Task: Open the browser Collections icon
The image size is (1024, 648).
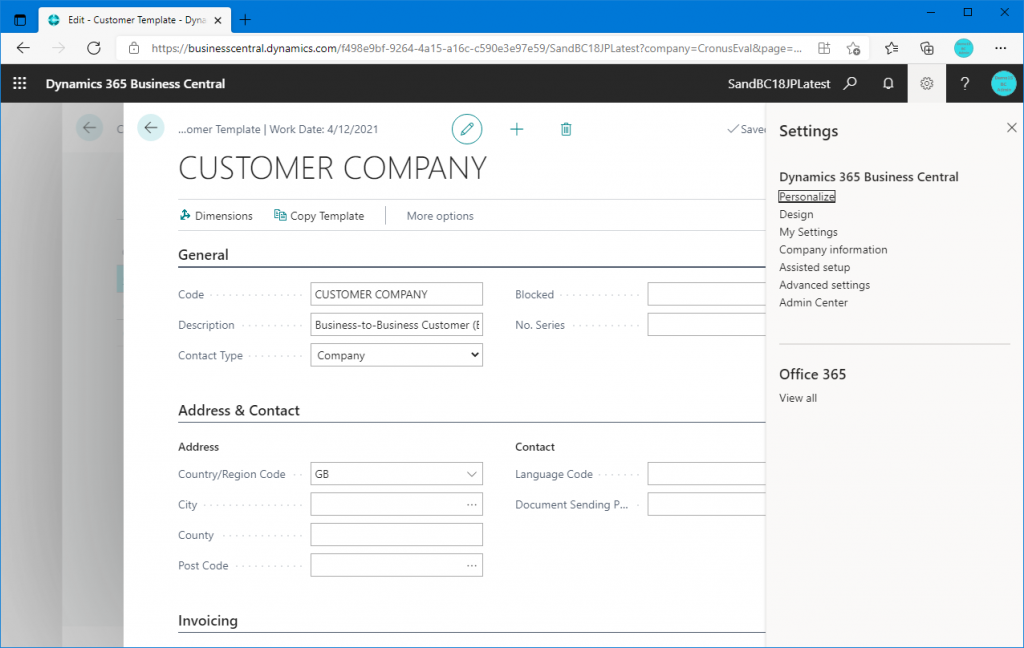Action: (927, 48)
